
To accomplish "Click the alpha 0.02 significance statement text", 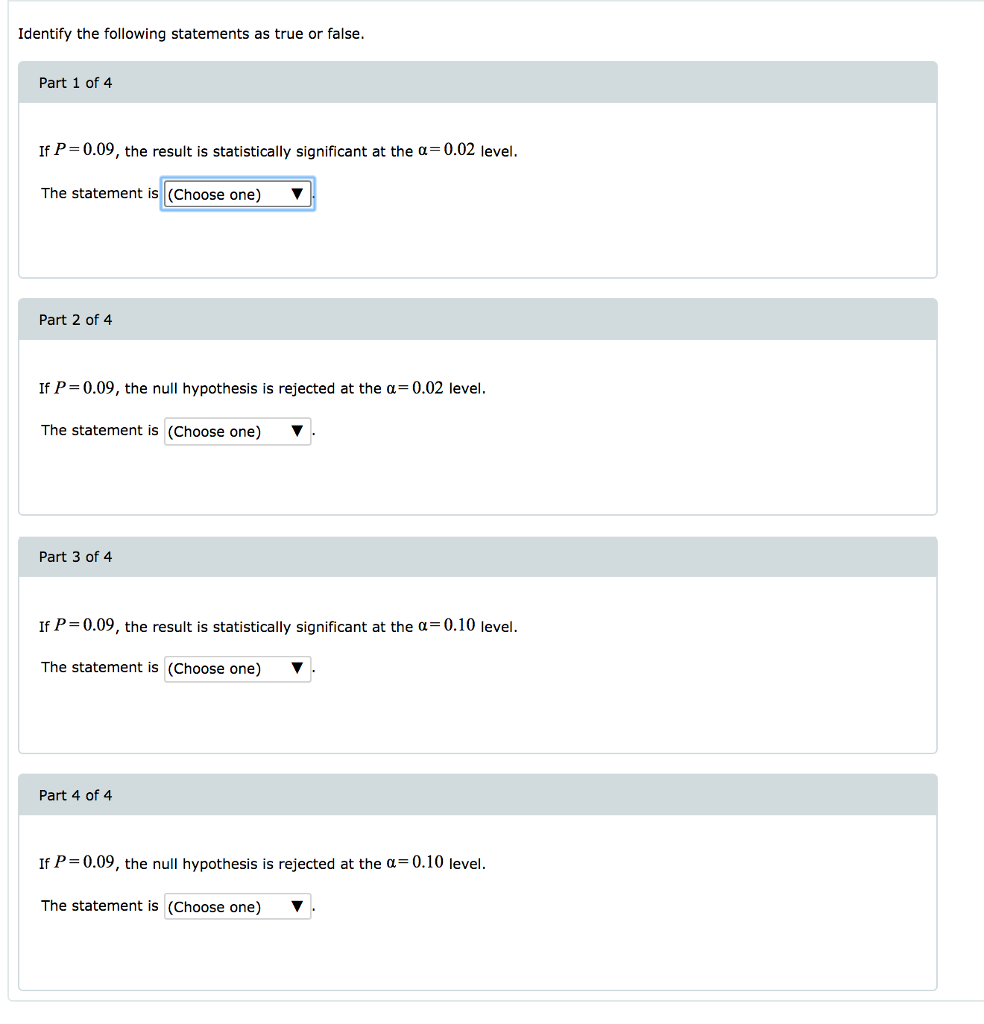I will coord(278,150).
